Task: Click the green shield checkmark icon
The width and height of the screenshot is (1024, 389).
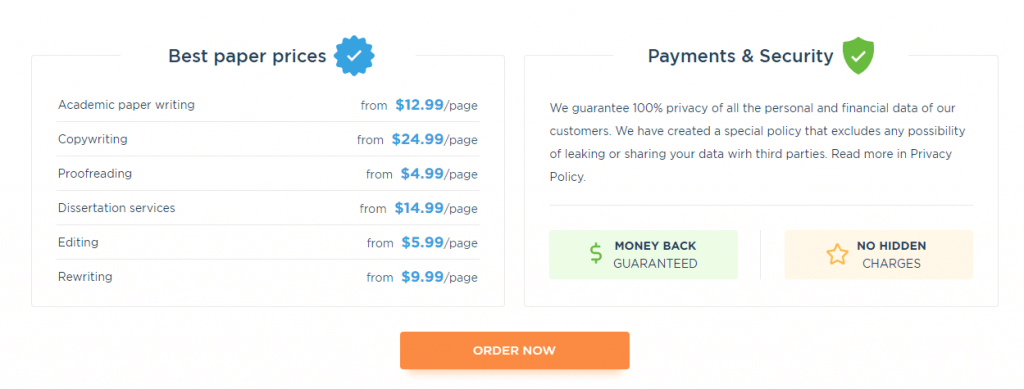Action: click(858, 56)
